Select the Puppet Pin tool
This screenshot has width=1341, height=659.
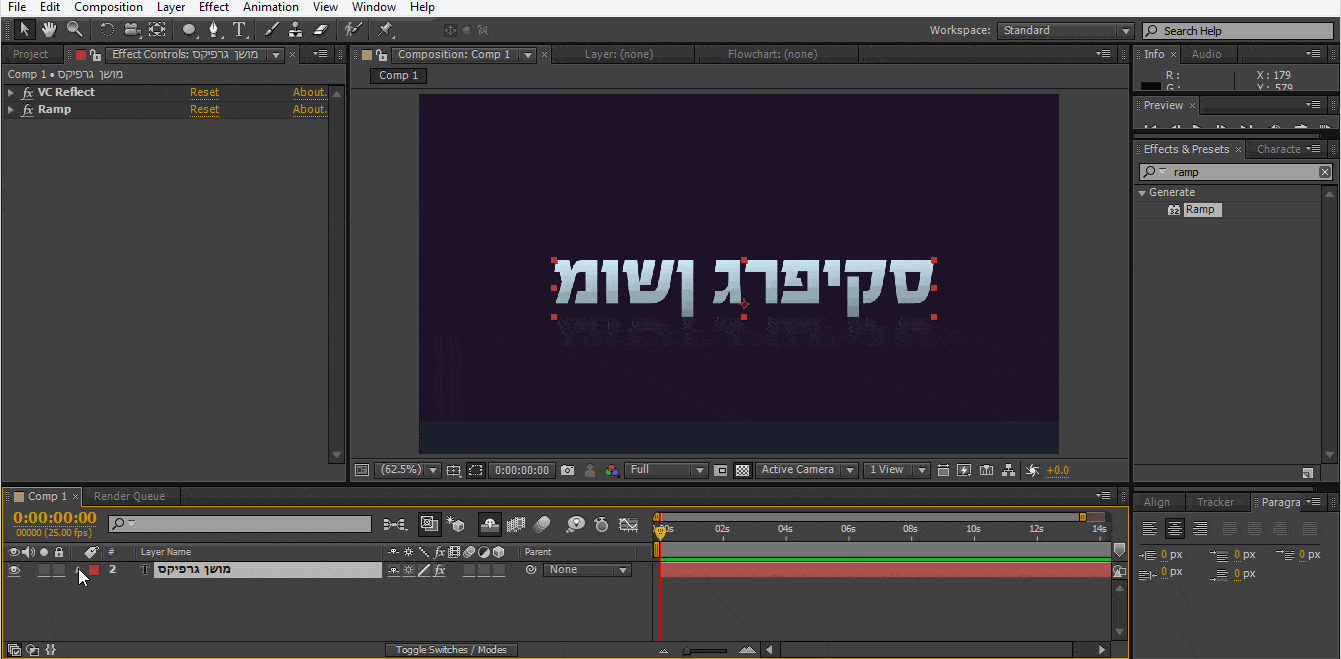pyautogui.click(x=385, y=29)
